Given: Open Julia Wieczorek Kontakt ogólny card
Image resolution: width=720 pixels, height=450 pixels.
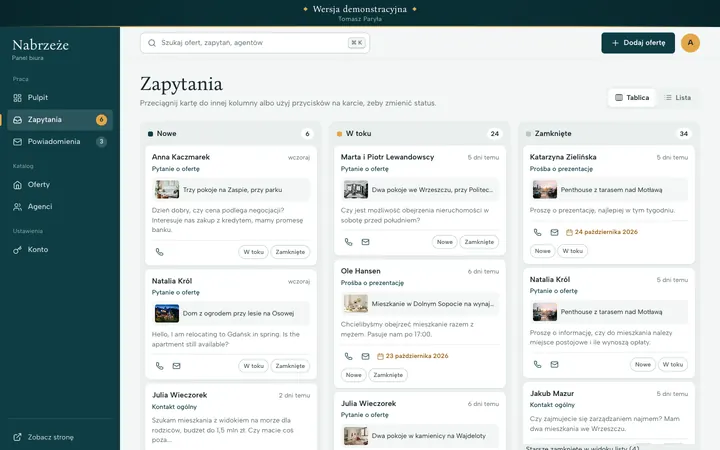Looking at the screenshot, I should tap(231, 417).
